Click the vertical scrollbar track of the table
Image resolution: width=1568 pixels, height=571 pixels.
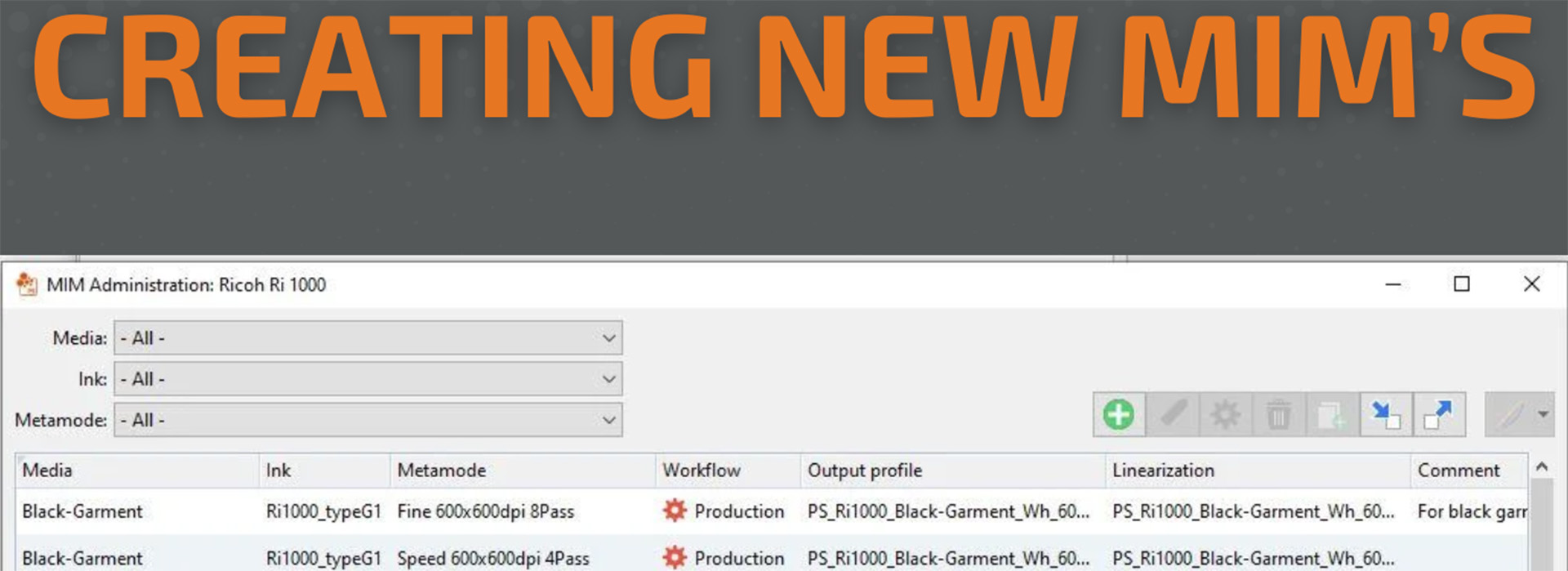point(1541,526)
